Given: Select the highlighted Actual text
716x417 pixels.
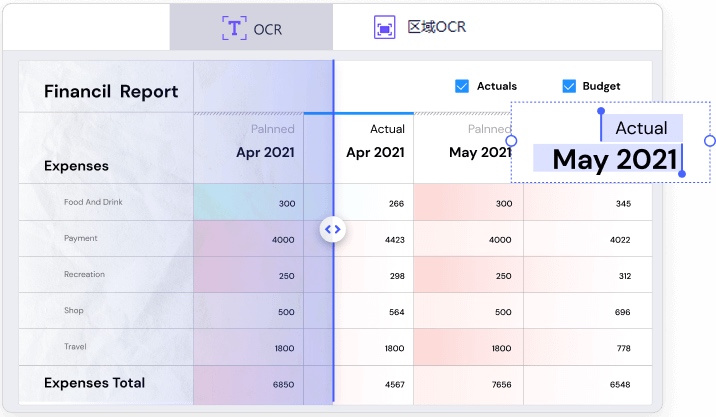Looking at the screenshot, I should (641, 128).
